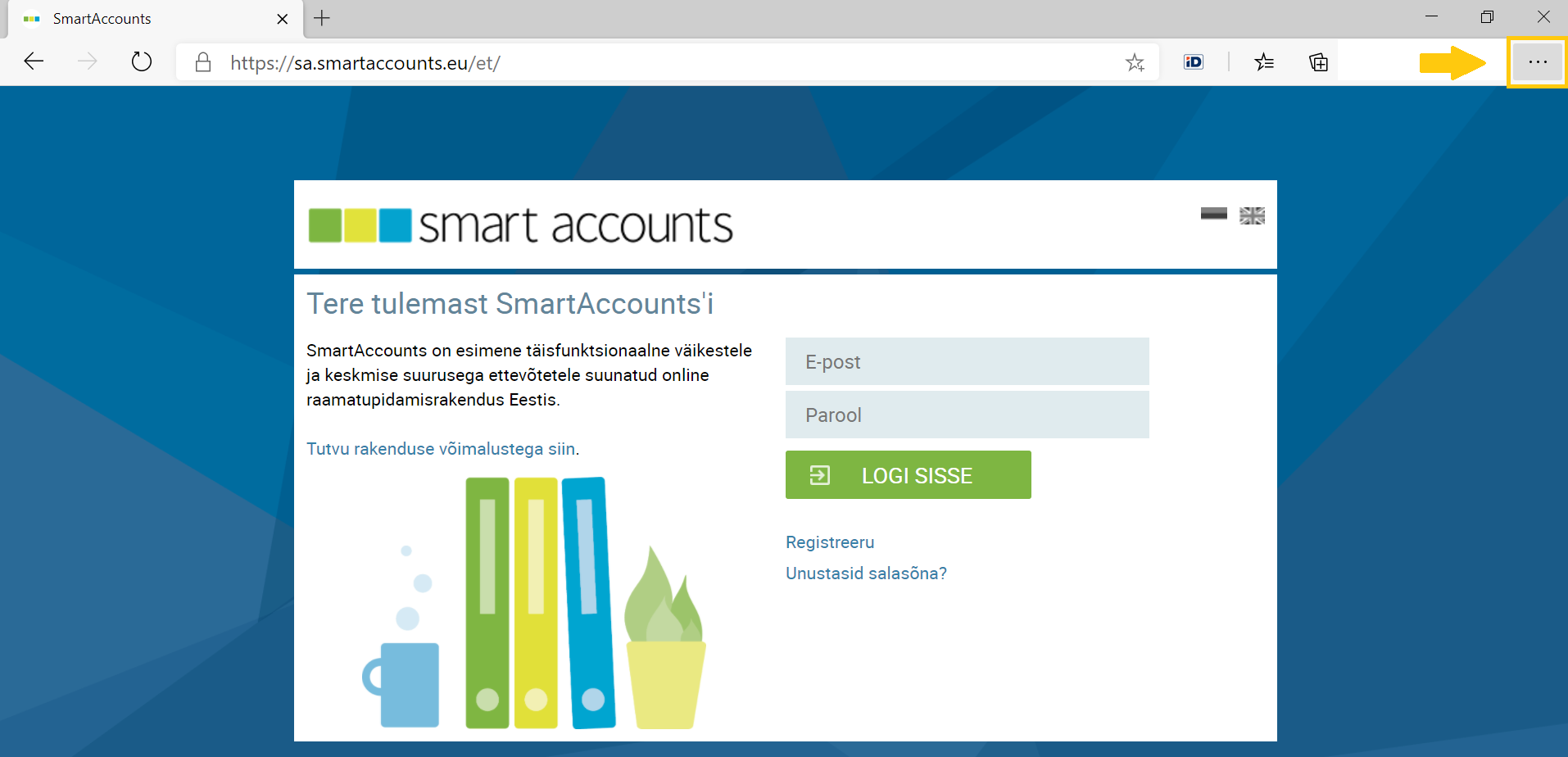Select the SmartAccounts browser tab
The height and width of the screenshot is (757, 1568).
tap(155, 19)
